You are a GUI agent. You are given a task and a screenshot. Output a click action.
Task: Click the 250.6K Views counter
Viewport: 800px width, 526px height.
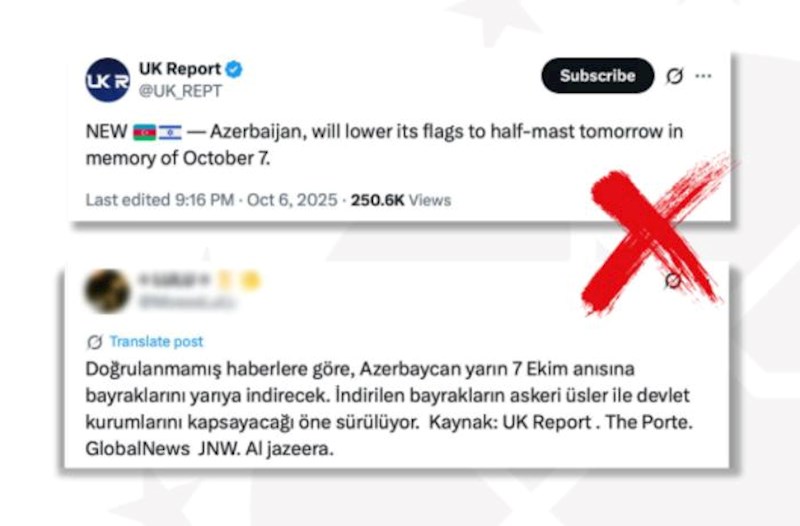[x=401, y=200]
